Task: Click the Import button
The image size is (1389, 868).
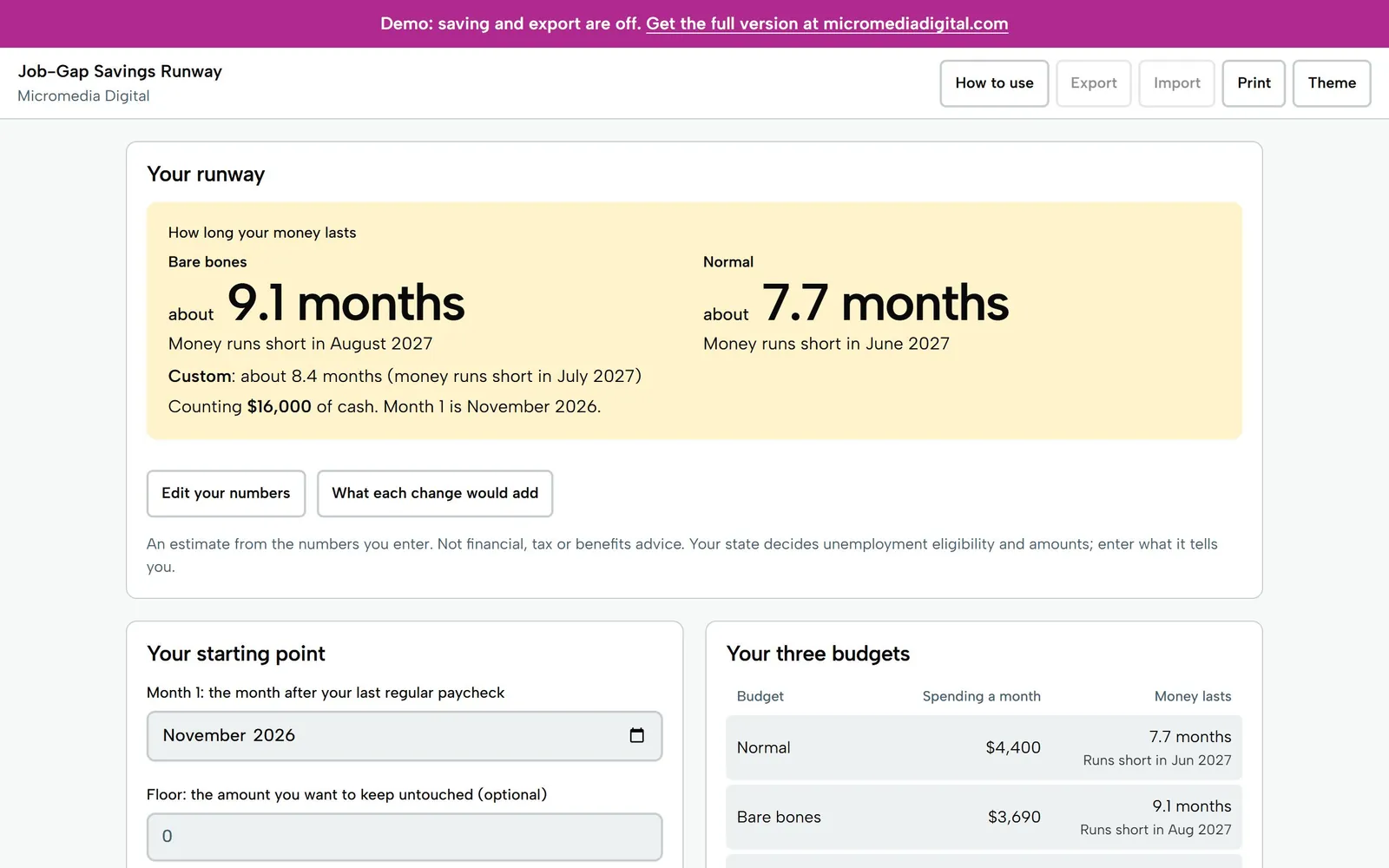Action: click(x=1176, y=83)
